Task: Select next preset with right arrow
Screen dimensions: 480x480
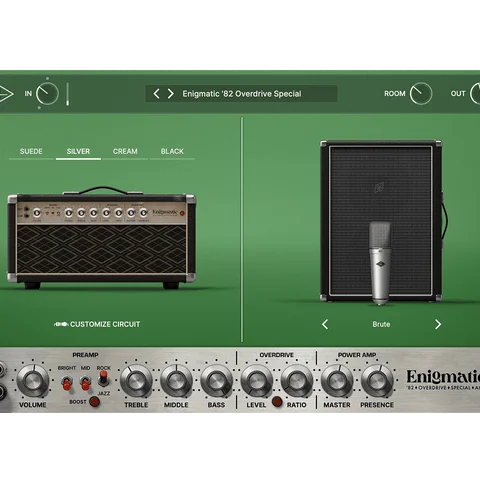Action: (170, 94)
